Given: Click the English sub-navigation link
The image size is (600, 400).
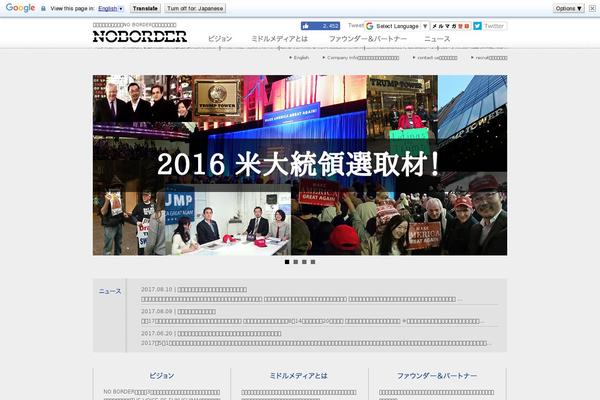Looking at the screenshot, I should [299, 57].
